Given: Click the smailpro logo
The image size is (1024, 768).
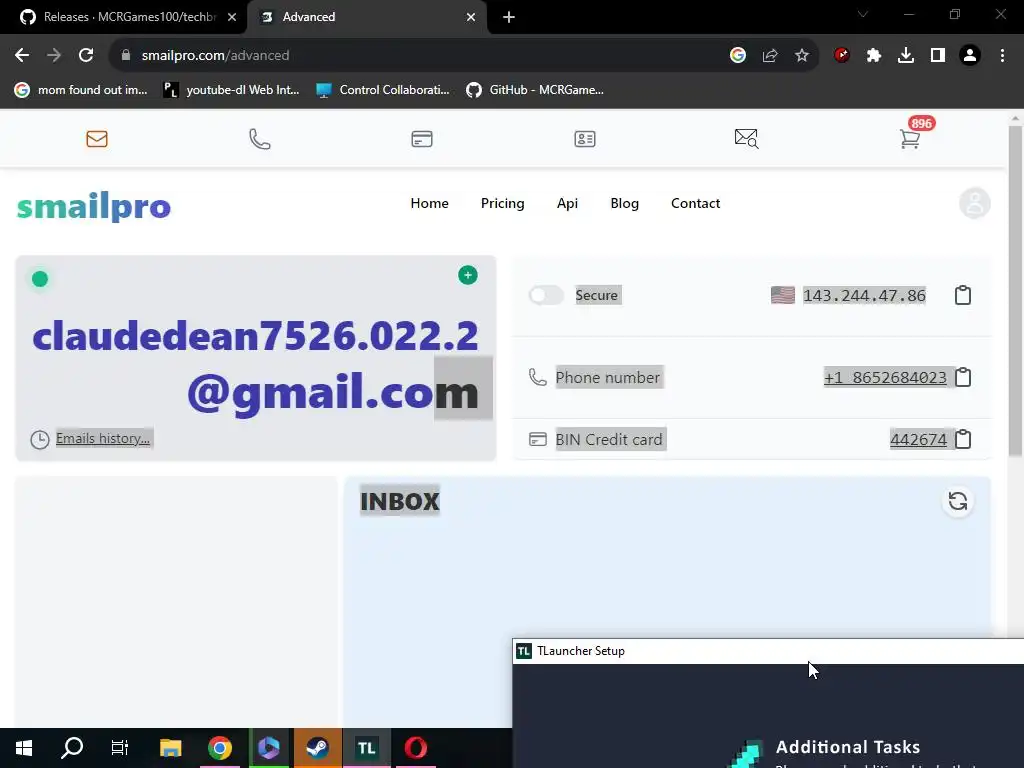Looking at the screenshot, I should tap(93, 206).
